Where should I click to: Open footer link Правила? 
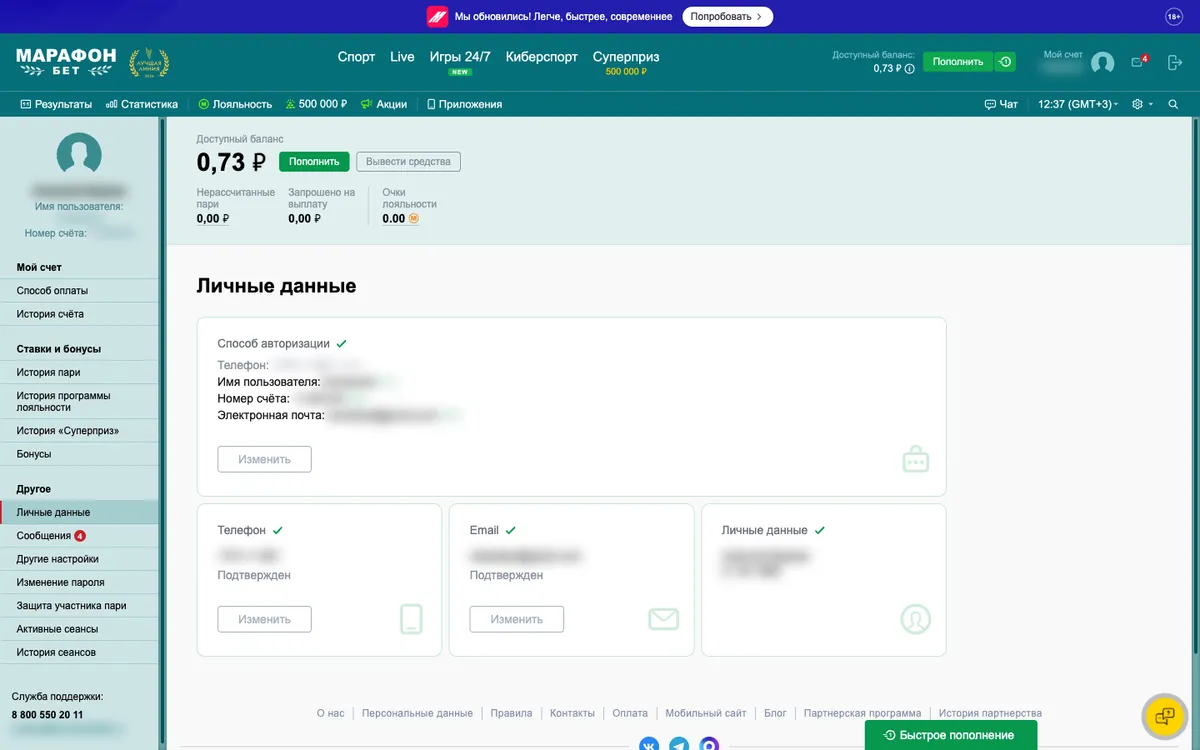(511, 713)
